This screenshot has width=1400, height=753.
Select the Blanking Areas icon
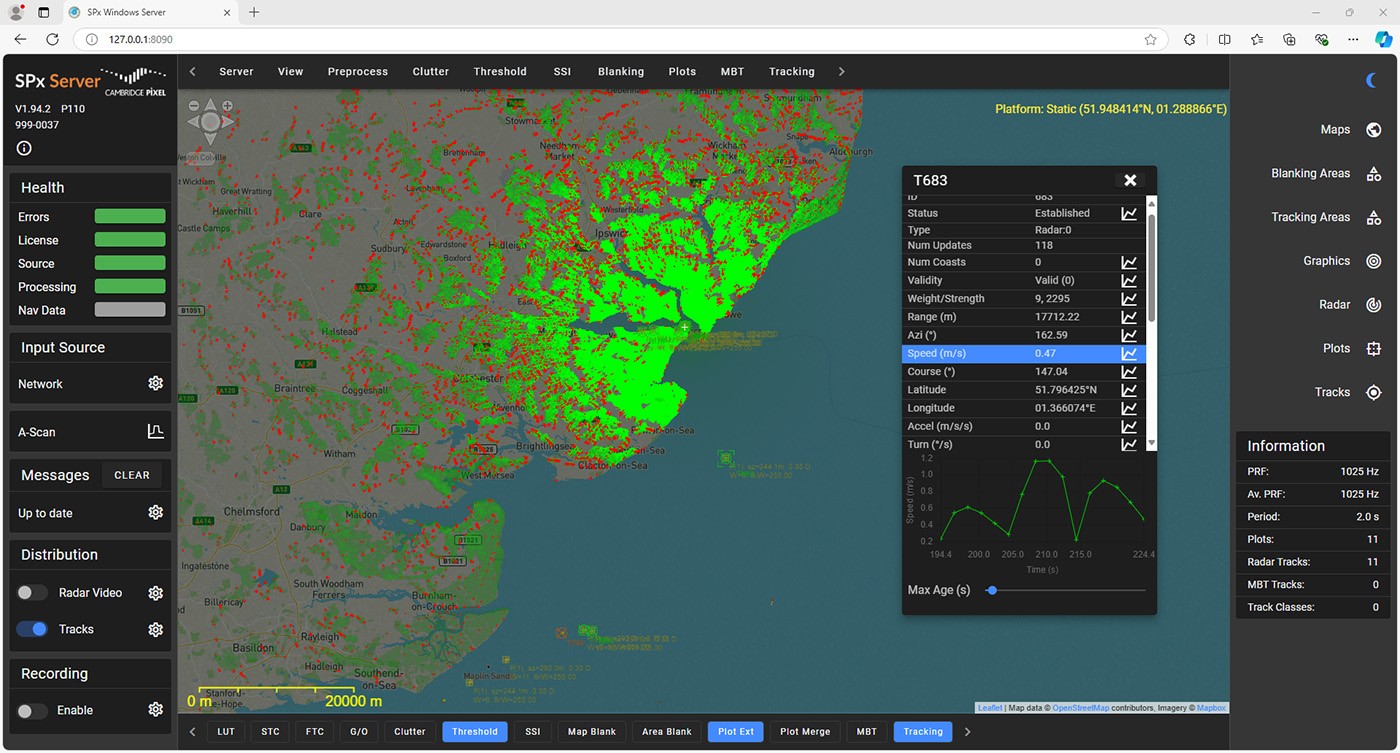pos(1373,173)
